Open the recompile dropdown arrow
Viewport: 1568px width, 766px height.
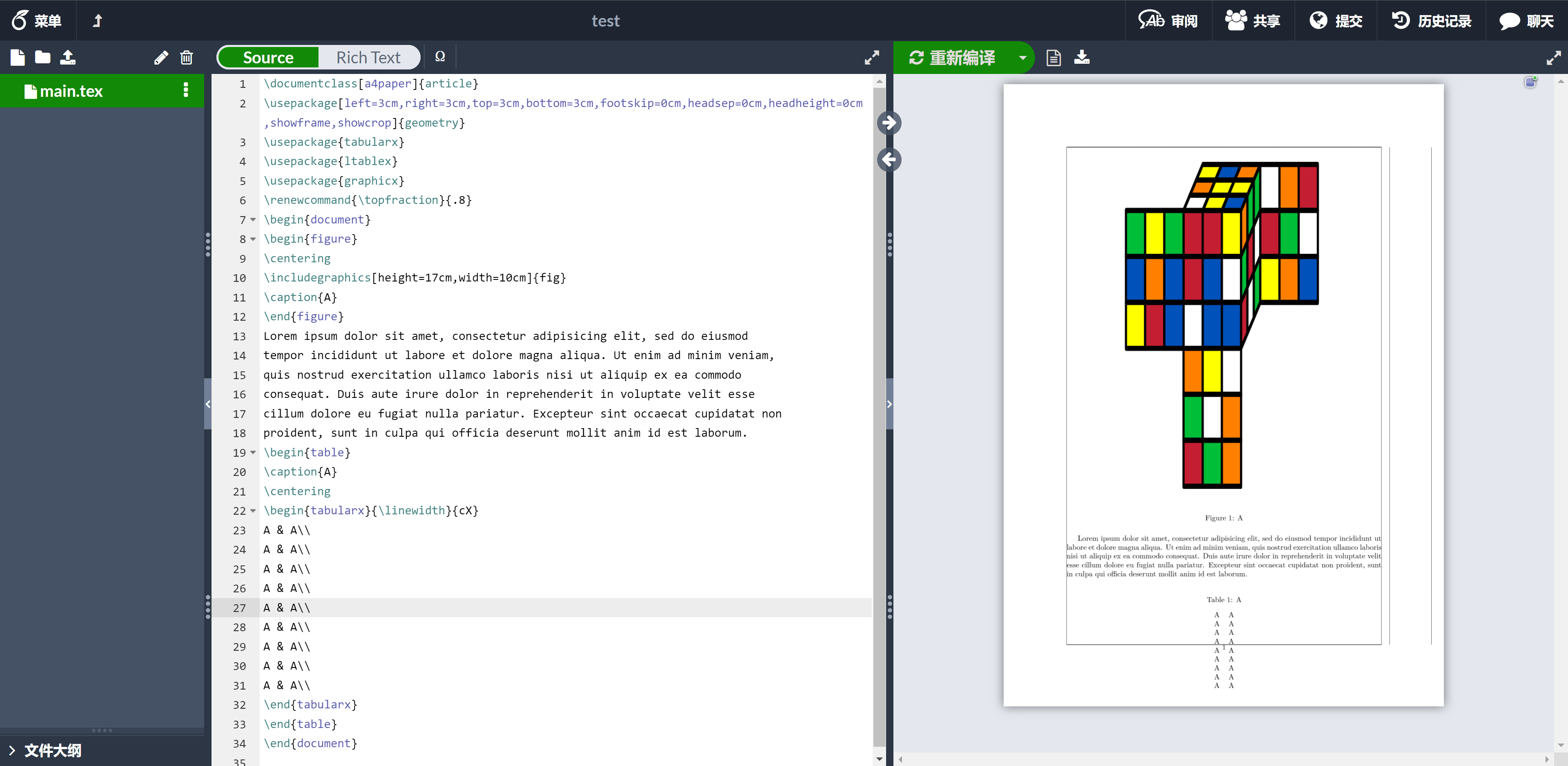[x=1022, y=57]
